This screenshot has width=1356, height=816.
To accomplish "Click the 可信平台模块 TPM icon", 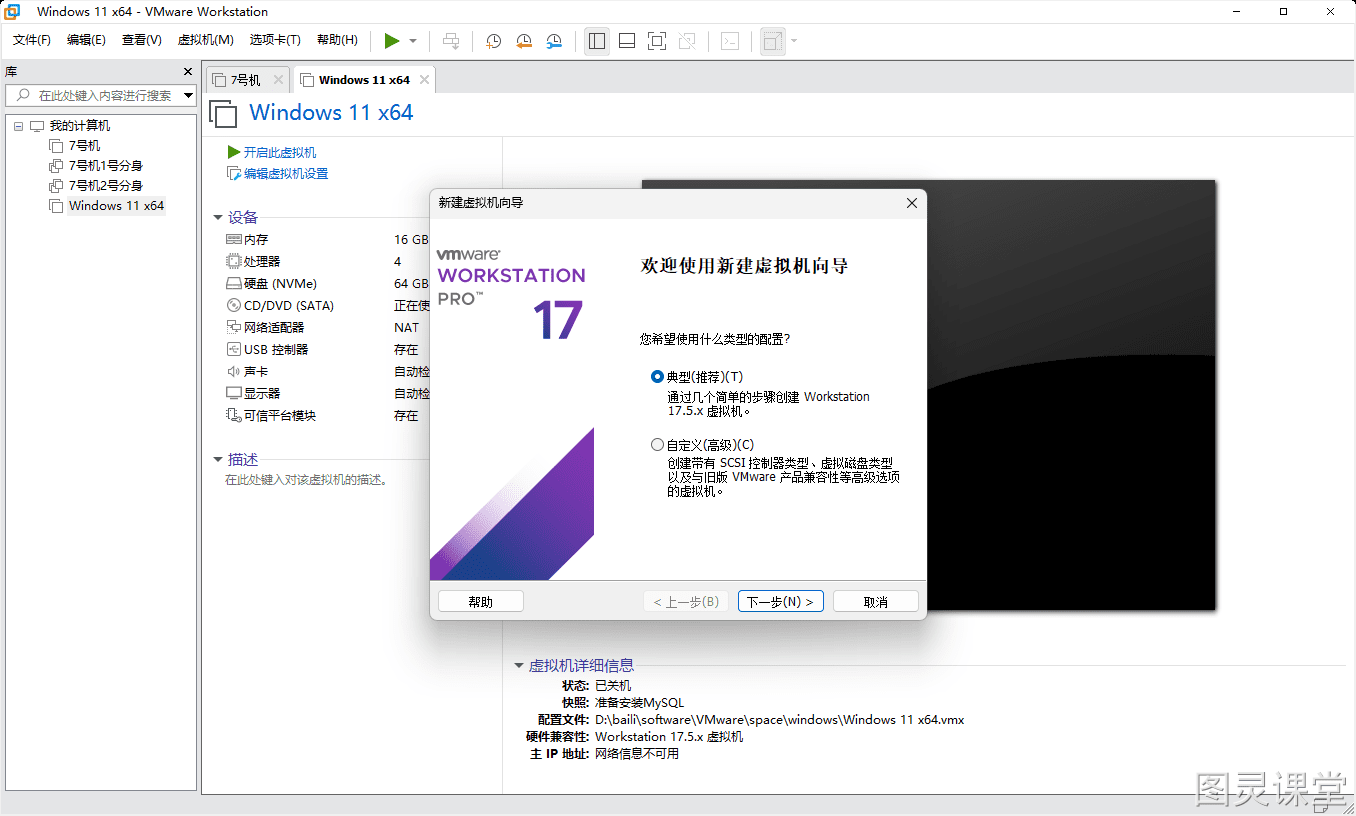I will tap(234, 416).
